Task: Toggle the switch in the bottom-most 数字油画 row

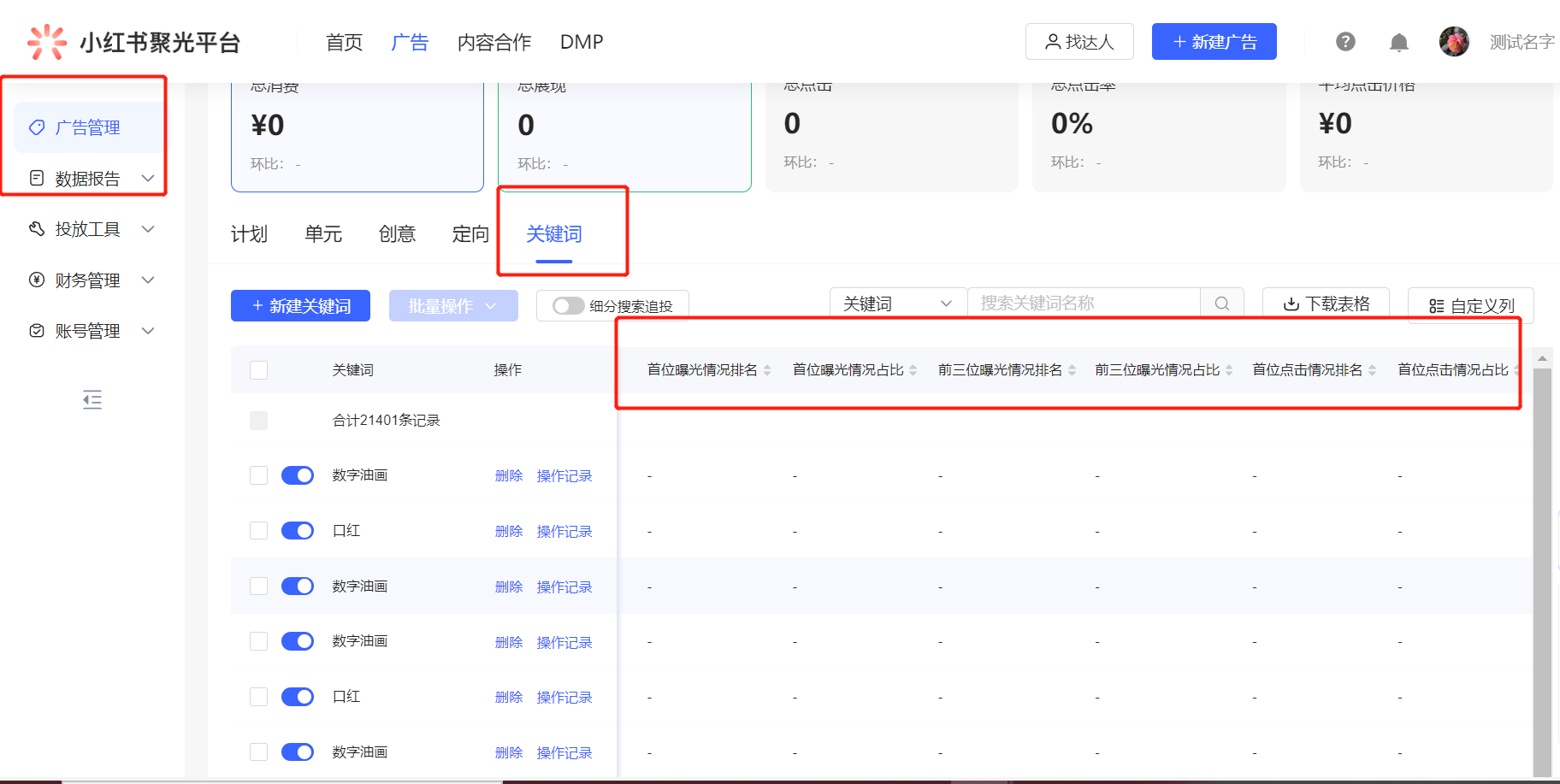Action: coord(298,752)
